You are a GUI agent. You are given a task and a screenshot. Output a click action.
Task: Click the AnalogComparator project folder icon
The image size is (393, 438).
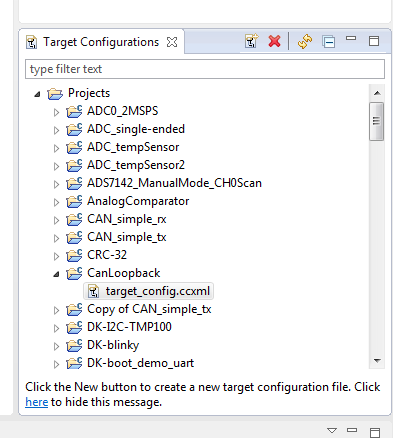click(74, 201)
